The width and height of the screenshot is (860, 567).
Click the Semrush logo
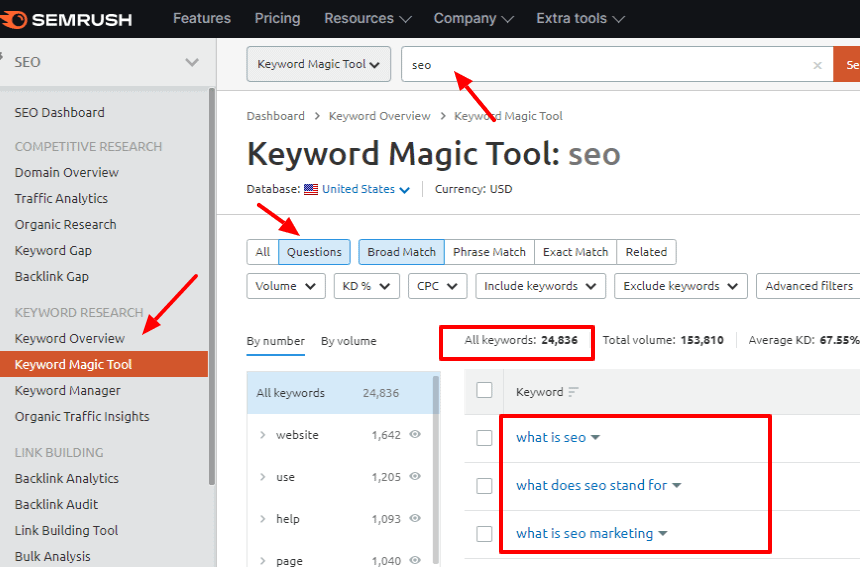tap(66, 20)
